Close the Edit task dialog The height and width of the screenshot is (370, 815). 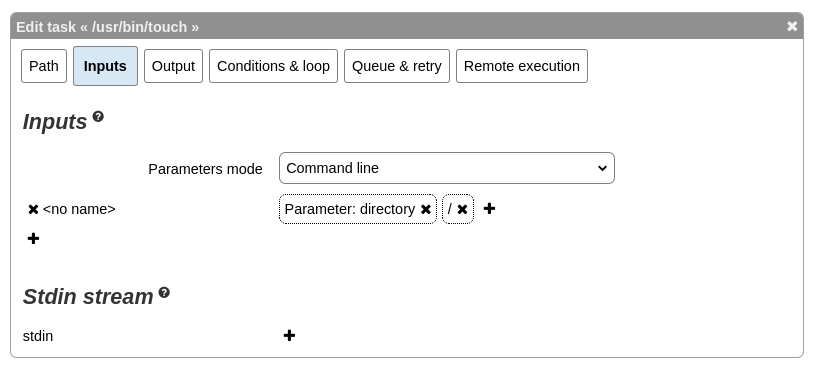(x=792, y=26)
